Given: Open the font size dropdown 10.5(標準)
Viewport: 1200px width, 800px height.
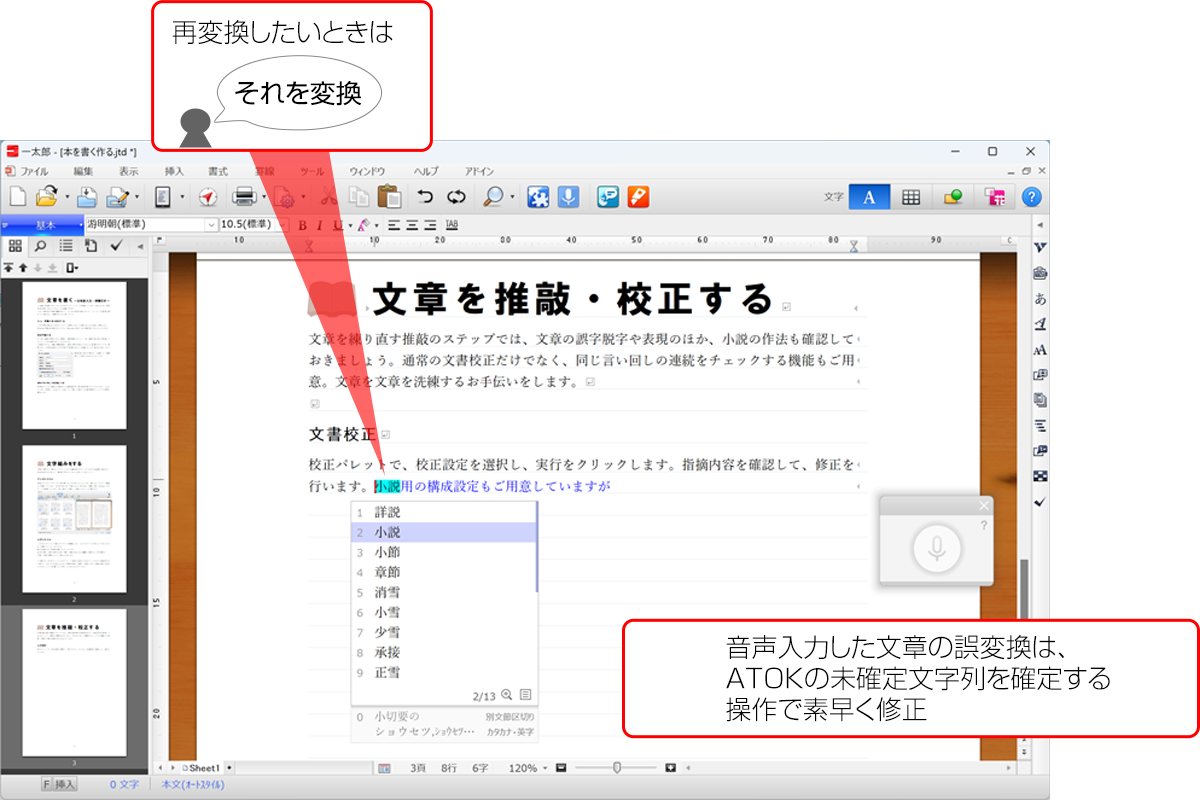Looking at the screenshot, I should (284, 225).
